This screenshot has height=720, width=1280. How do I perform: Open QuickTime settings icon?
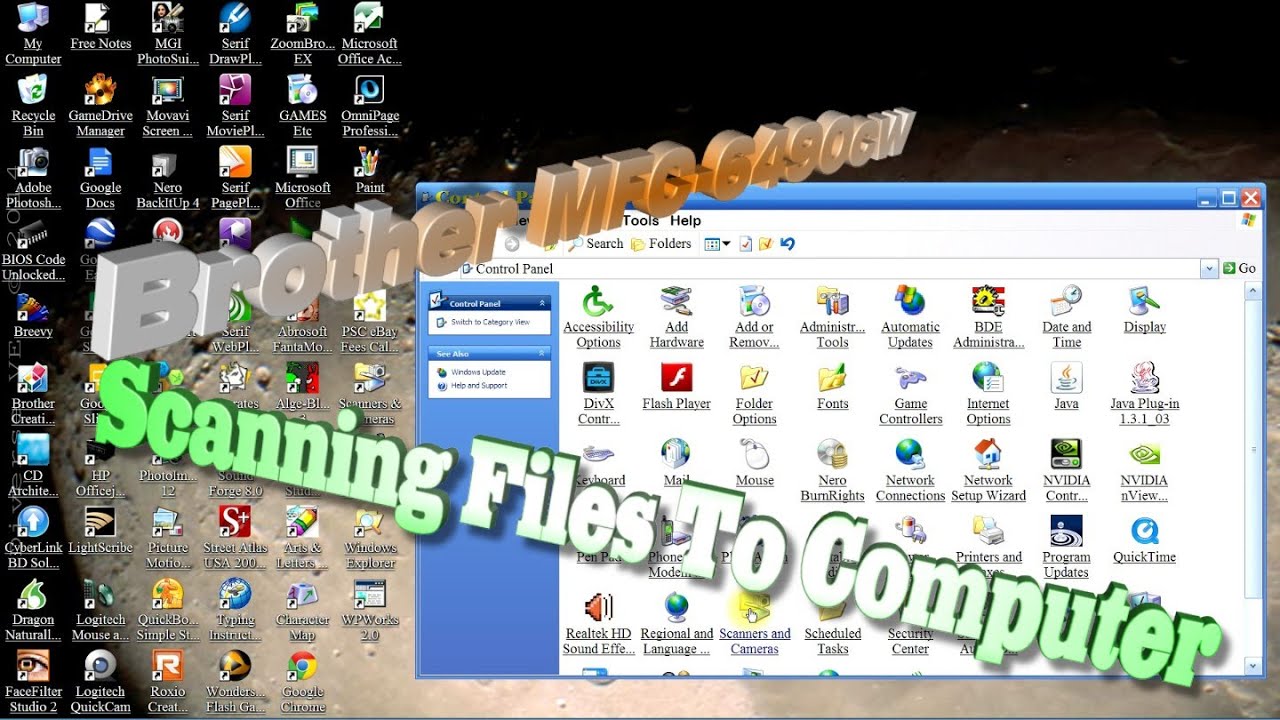point(1144,540)
